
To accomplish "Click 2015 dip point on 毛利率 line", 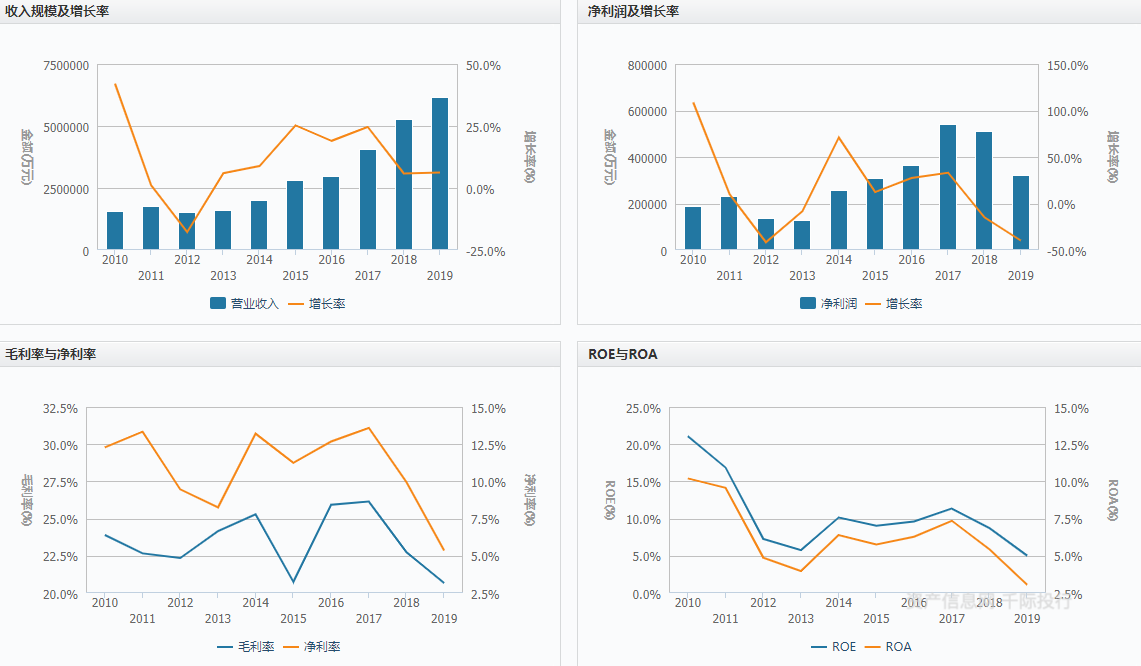I will pyautogui.click(x=293, y=582).
